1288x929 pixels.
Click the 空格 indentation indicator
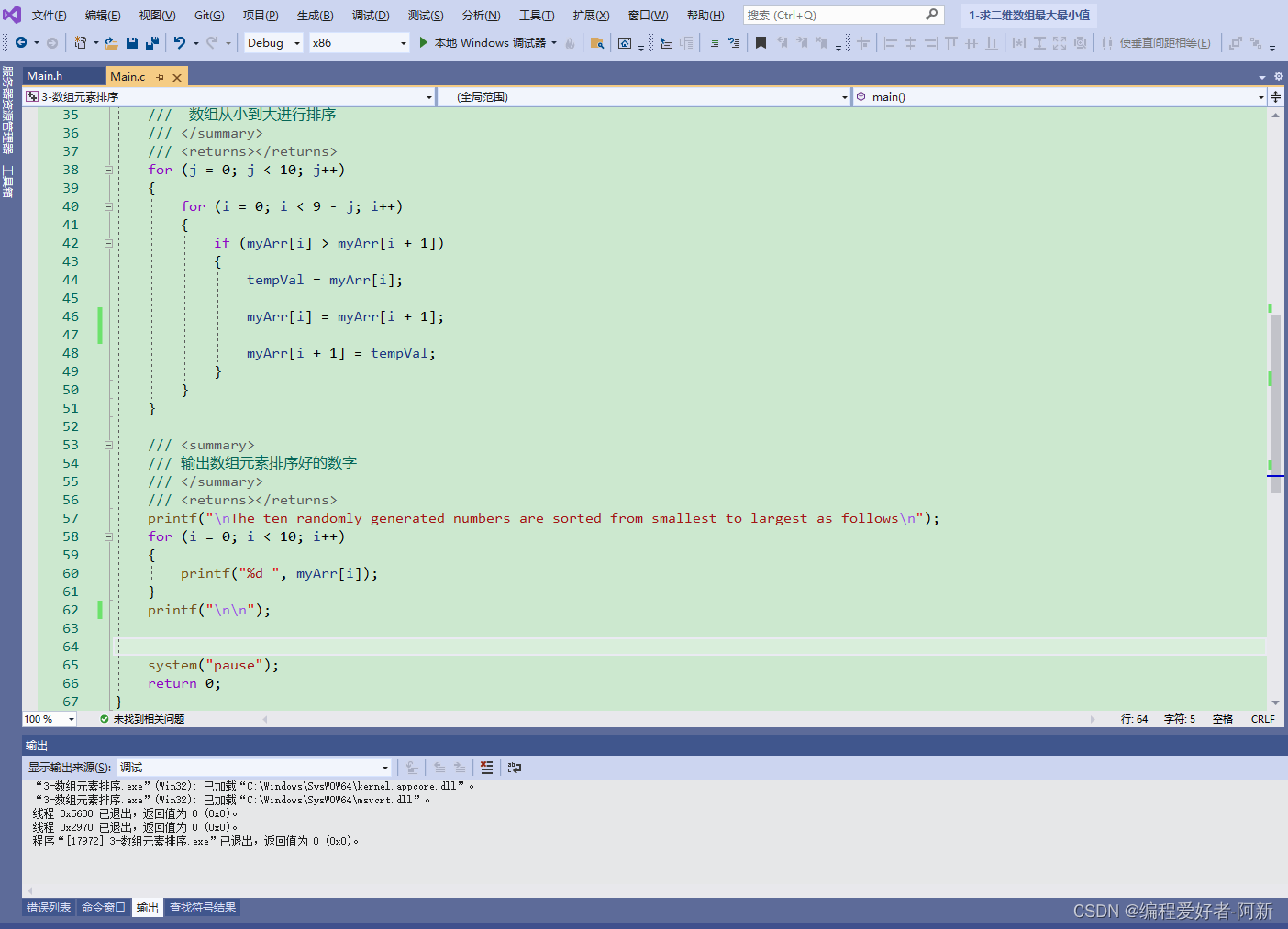1223,719
